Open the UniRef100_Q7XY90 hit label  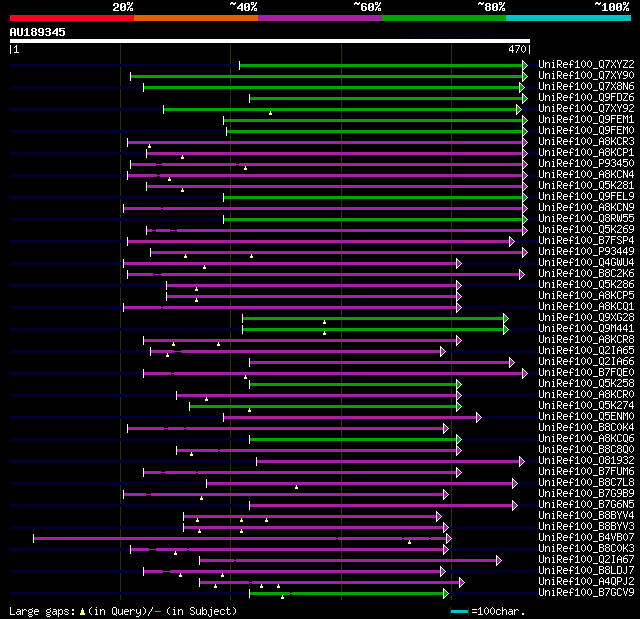[x=586, y=75]
